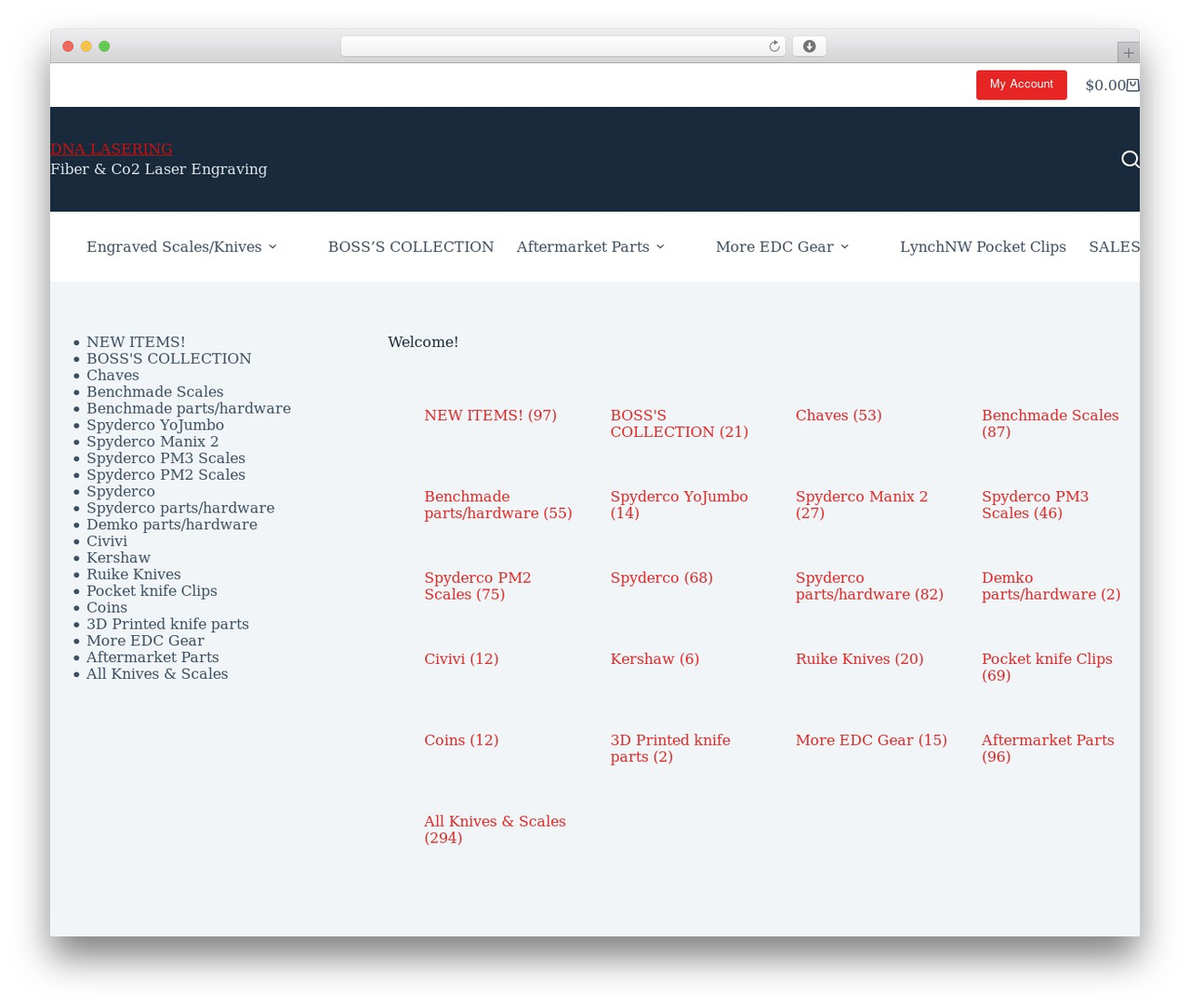Open Civivi (12) category link
Screen dimensions: 1190x1008
(x=461, y=659)
